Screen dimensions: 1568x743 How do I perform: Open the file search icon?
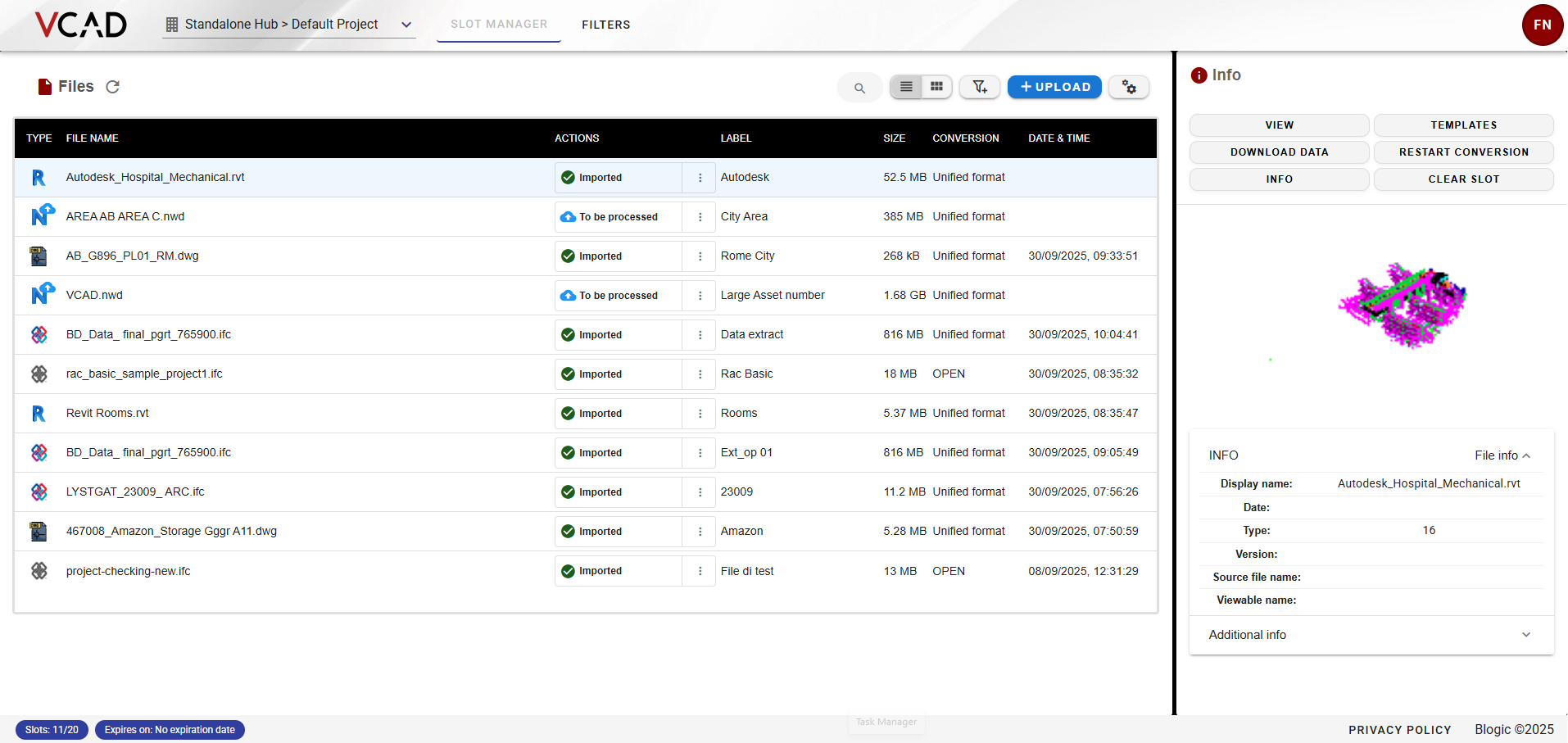[x=859, y=88]
